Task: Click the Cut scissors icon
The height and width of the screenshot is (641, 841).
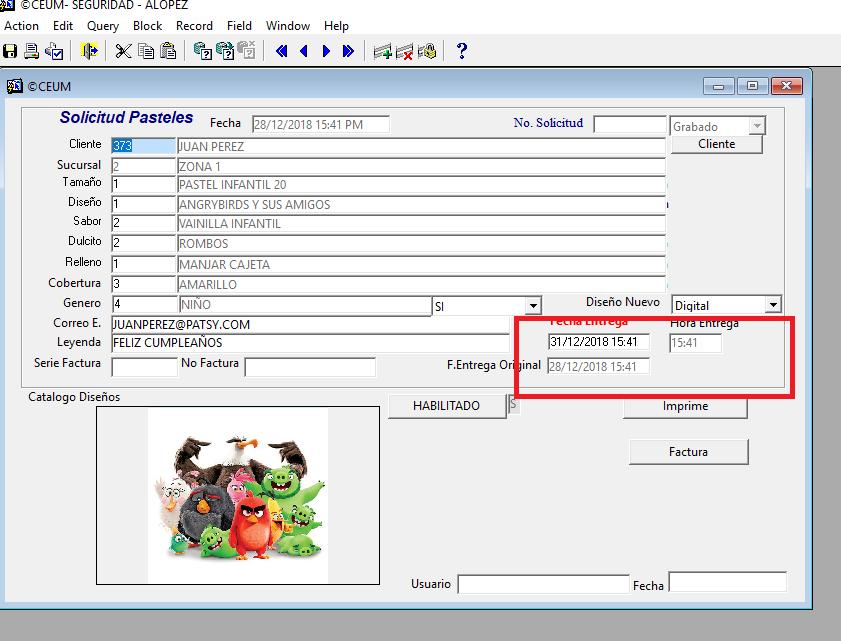Action: tap(123, 51)
